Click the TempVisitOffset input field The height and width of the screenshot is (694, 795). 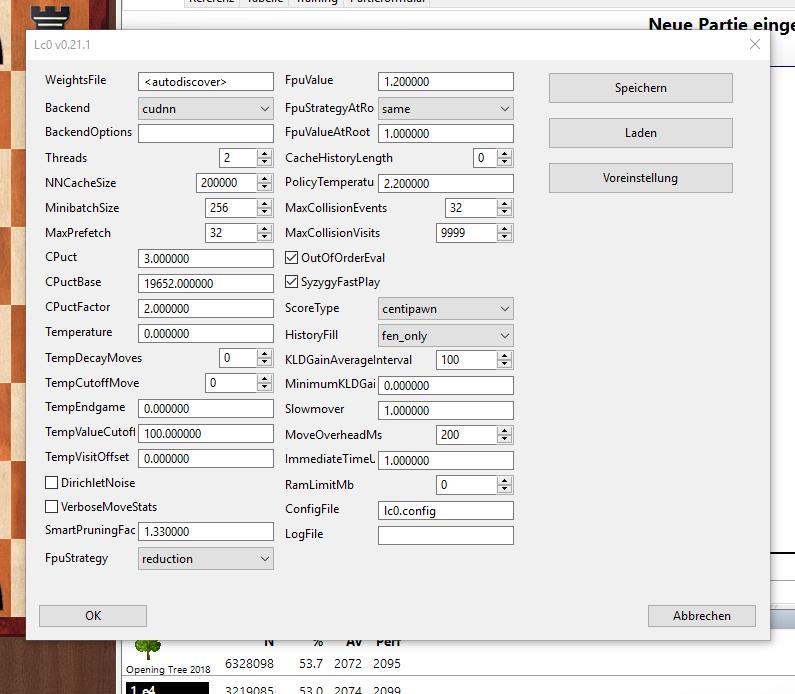point(206,458)
